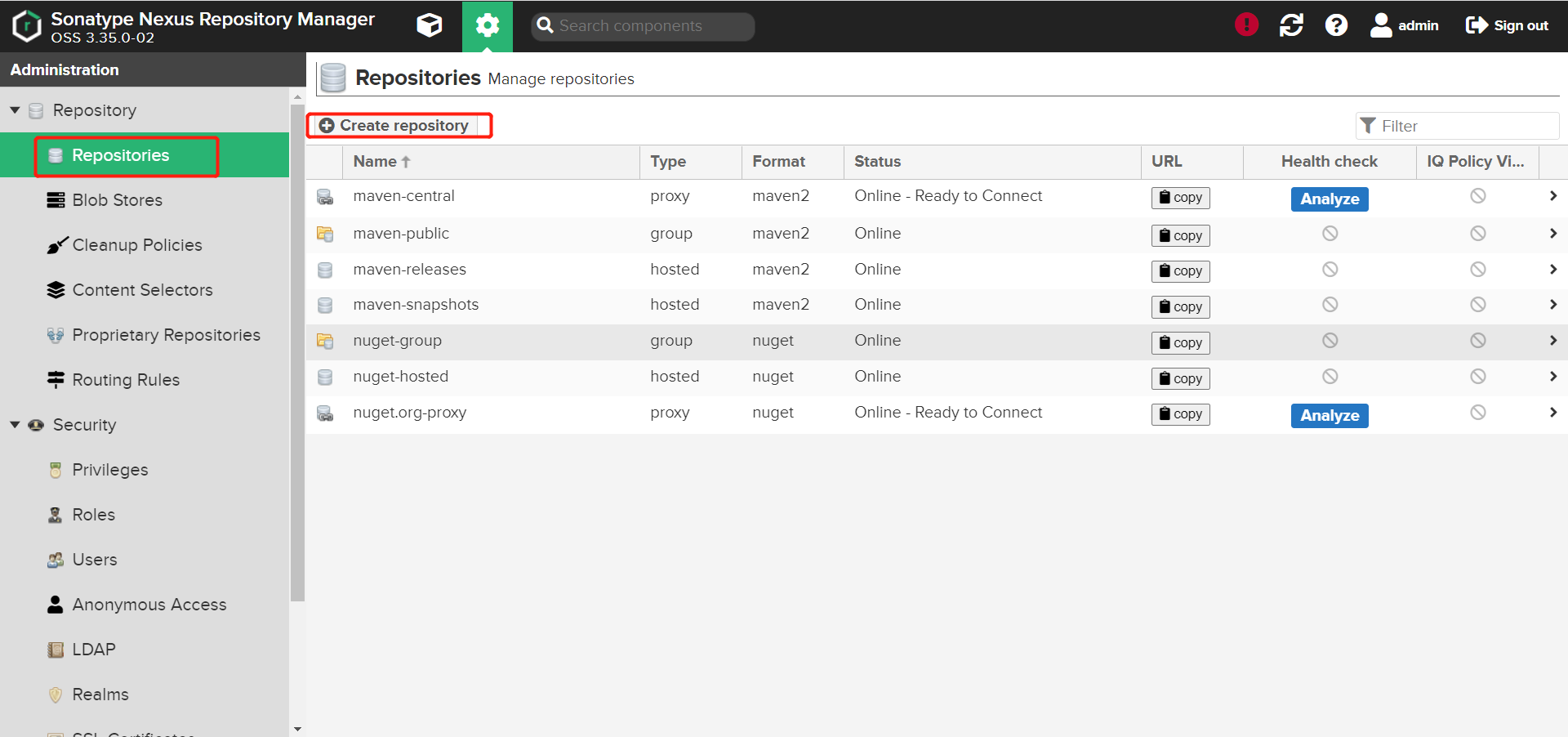The height and width of the screenshot is (737, 1568).
Task: Click health check disabled icon for maven-public
Action: click(1330, 234)
